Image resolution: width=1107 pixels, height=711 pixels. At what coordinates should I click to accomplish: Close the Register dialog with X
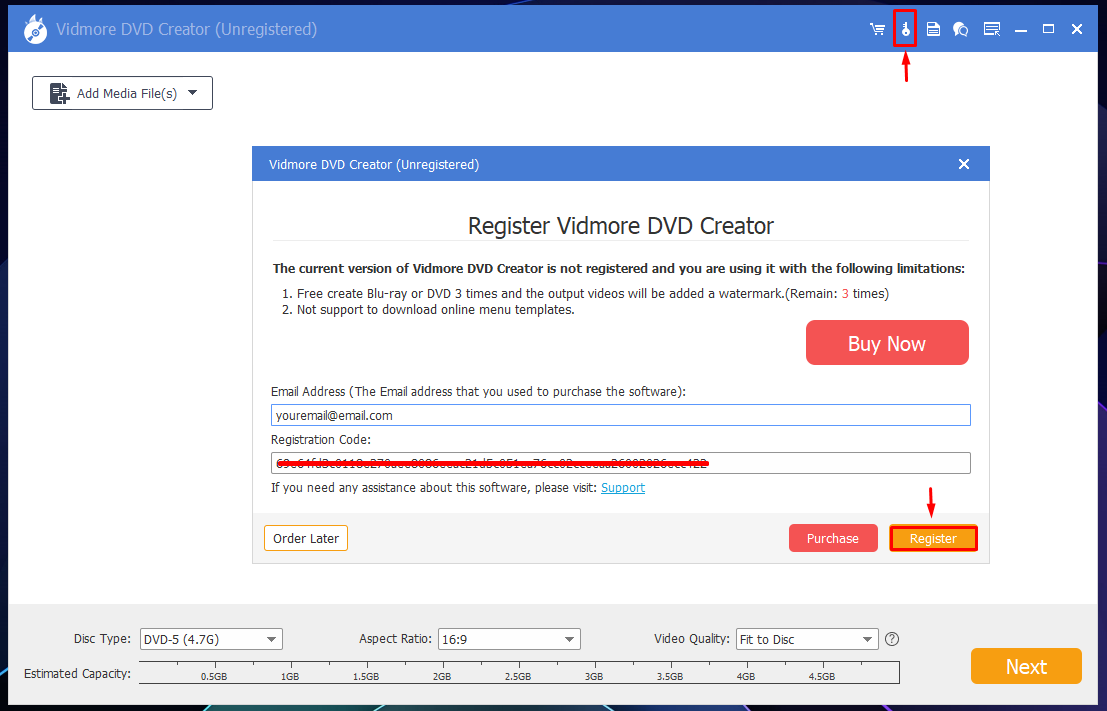pos(964,164)
